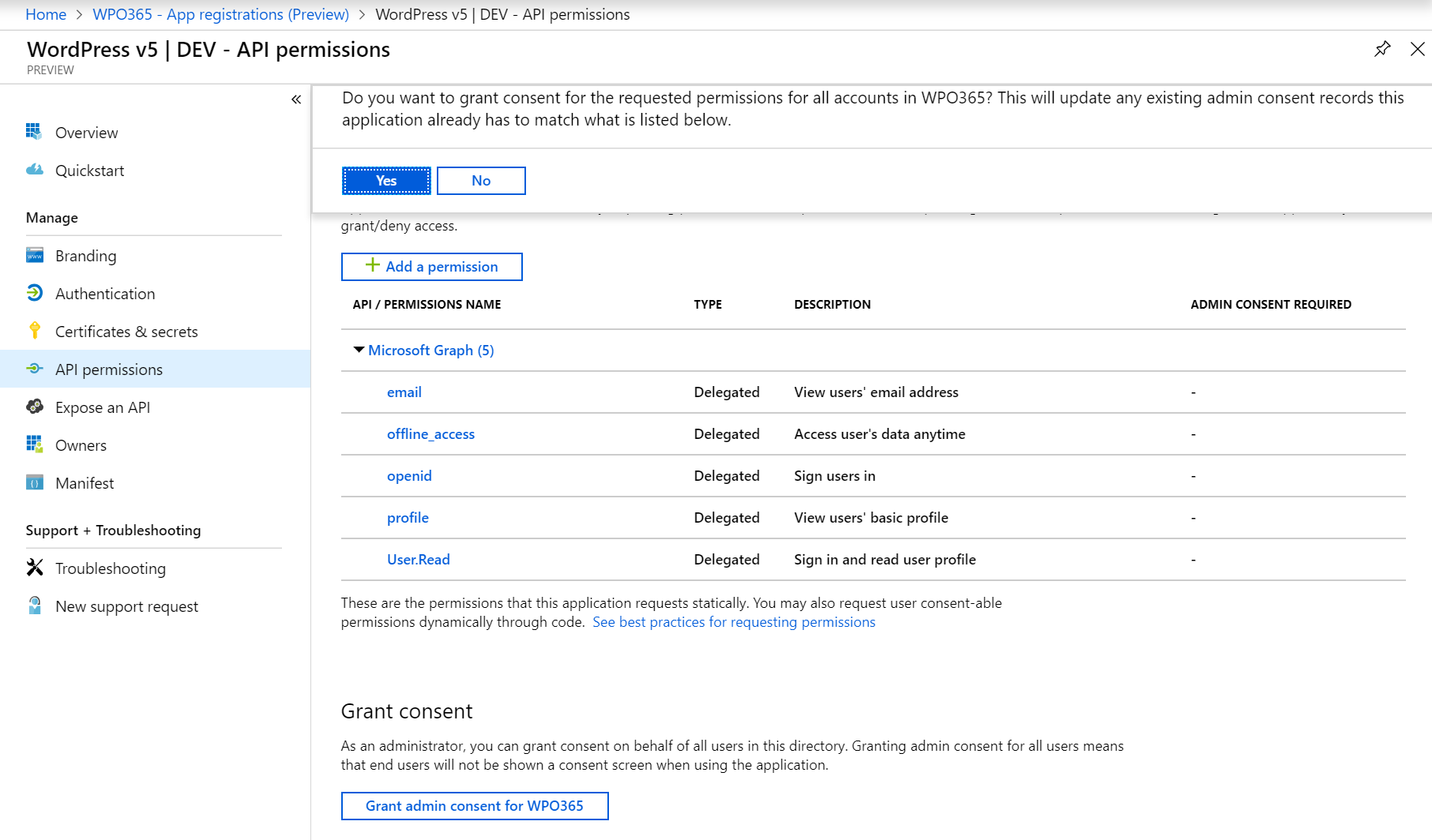The image size is (1432, 840).
Task: Click the TYPE column header
Action: tap(708, 304)
